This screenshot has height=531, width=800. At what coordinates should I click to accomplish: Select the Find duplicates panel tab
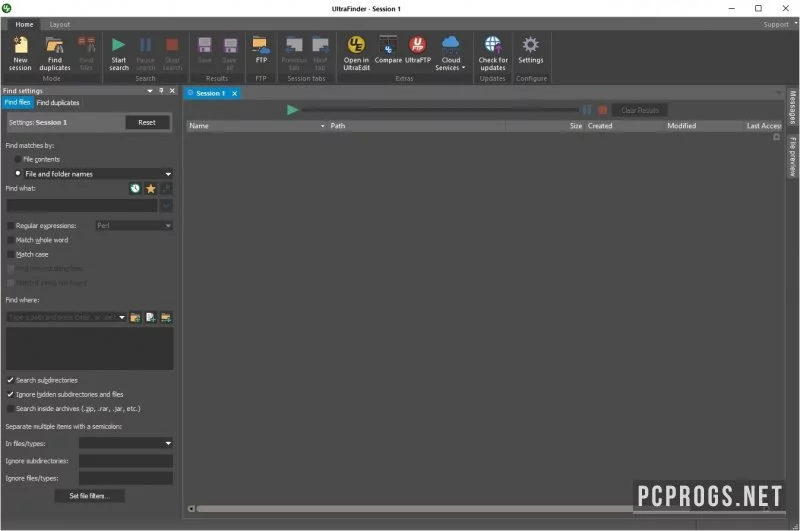[58, 103]
